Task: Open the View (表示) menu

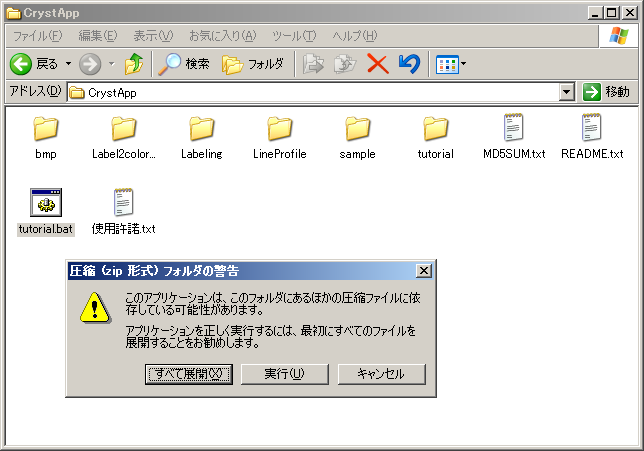Action: pos(153,36)
